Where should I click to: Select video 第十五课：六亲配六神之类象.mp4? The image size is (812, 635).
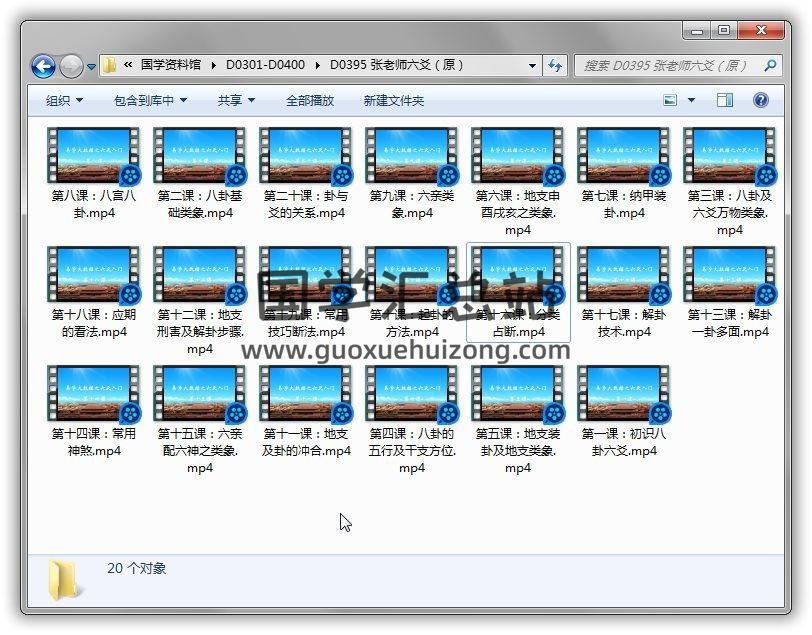point(200,420)
